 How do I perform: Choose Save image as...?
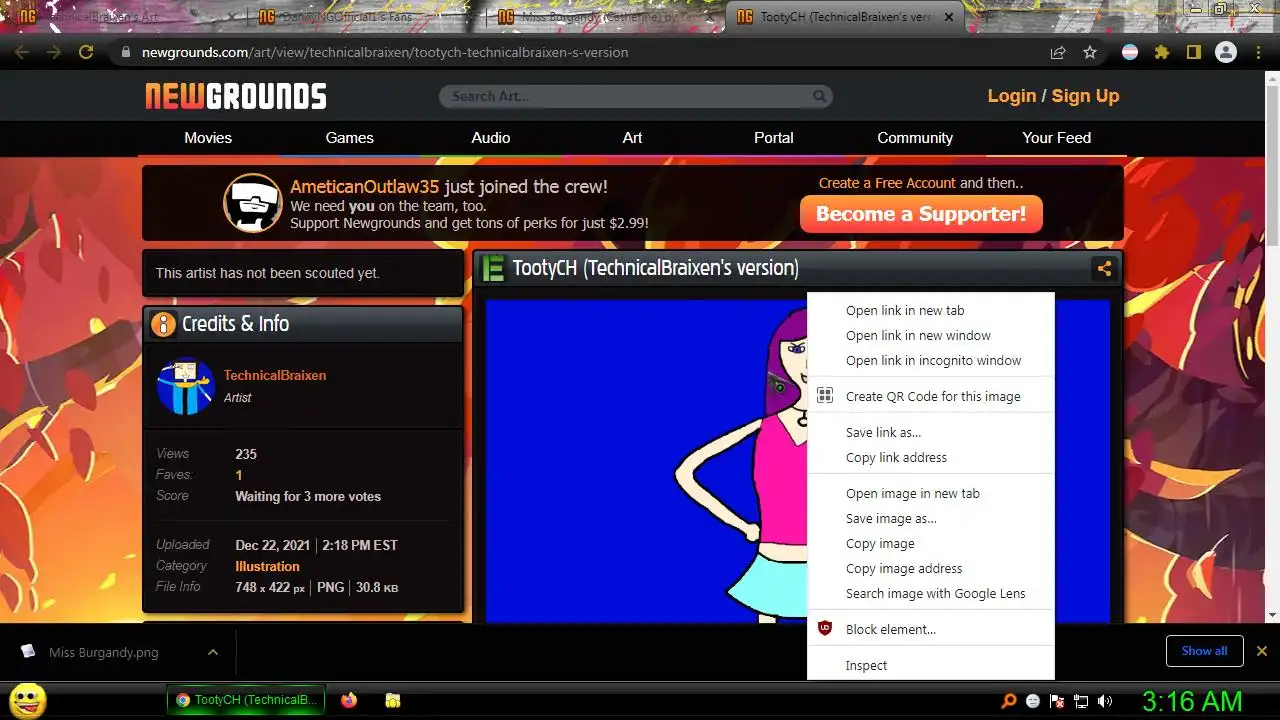[930, 518]
